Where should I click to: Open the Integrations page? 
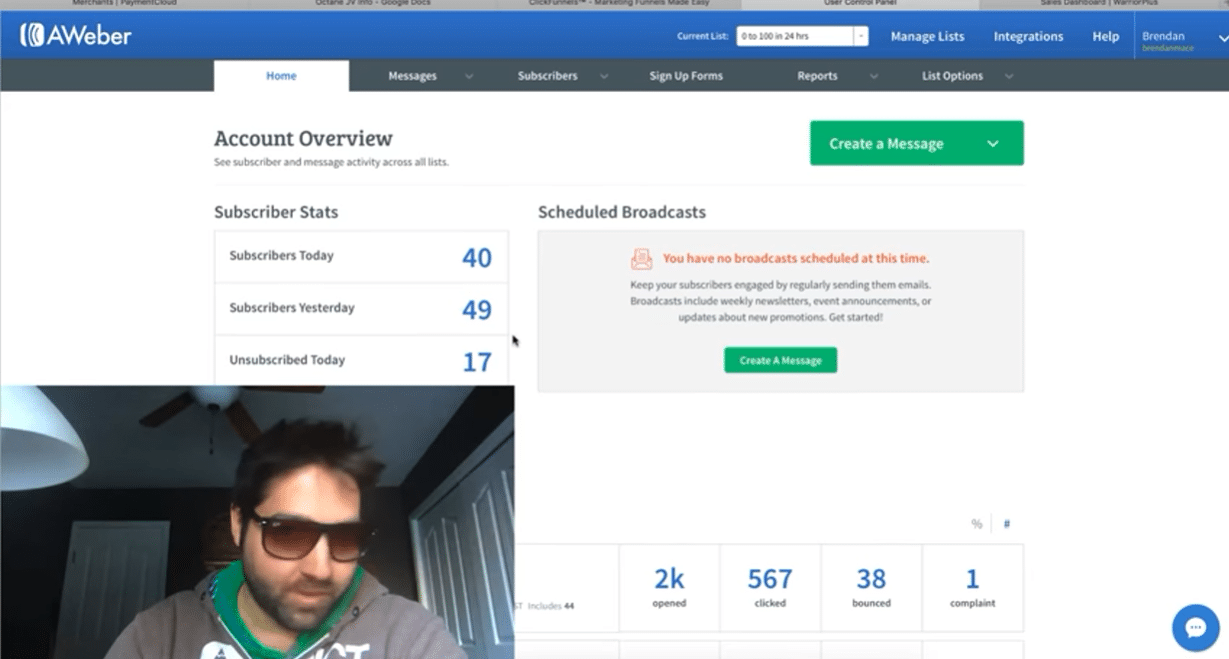[x=1028, y=36]
